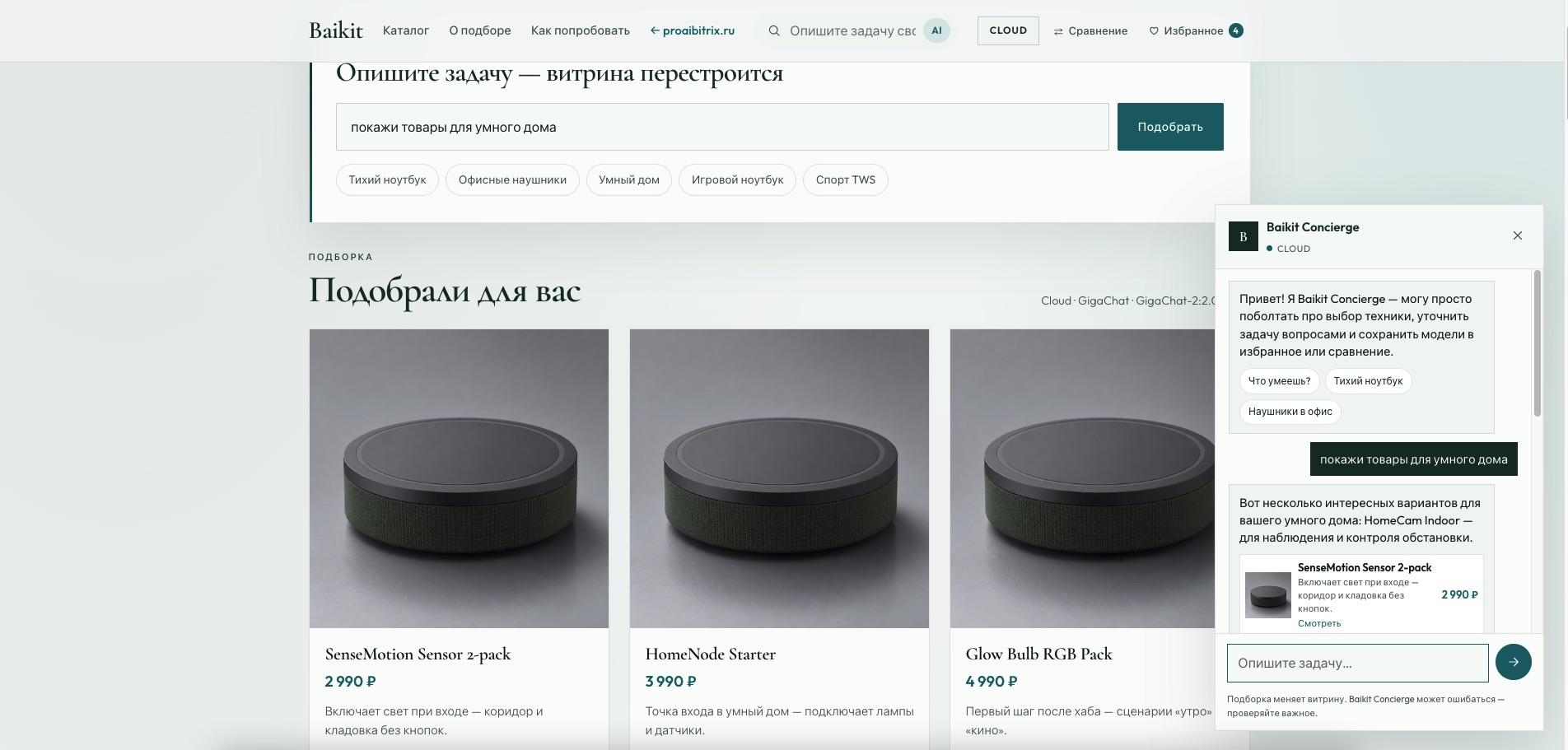
Task: Open Сравнение comparison page
Action: pos(1090,30)
